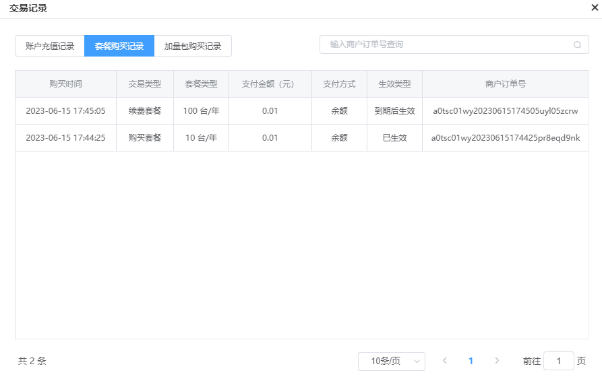This screenshot has height=380, width=602.
Task: Click the 支付金额（元） column header
Action: click(270, 84)
